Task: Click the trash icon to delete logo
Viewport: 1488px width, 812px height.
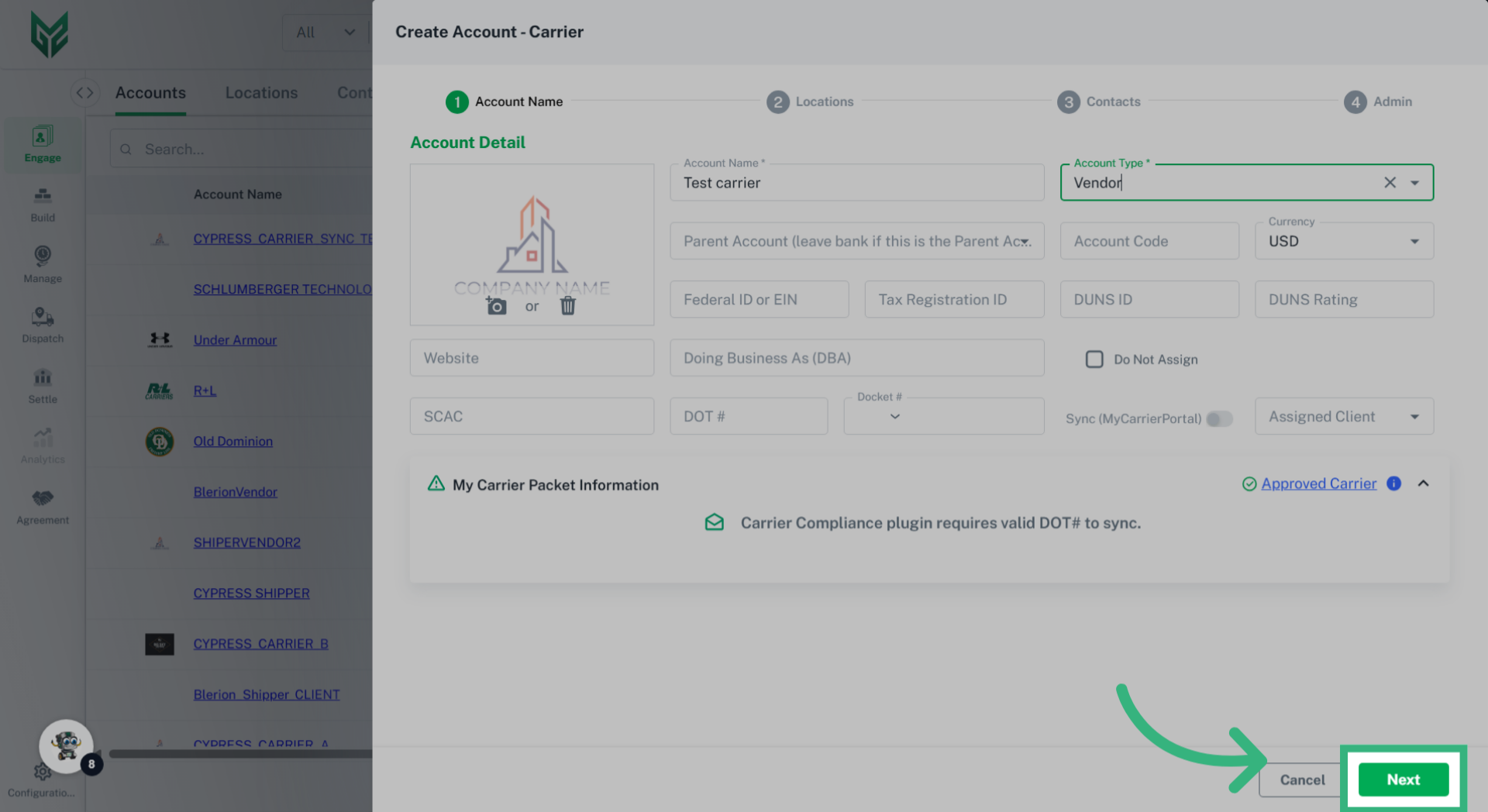Action: coord(568,306)
